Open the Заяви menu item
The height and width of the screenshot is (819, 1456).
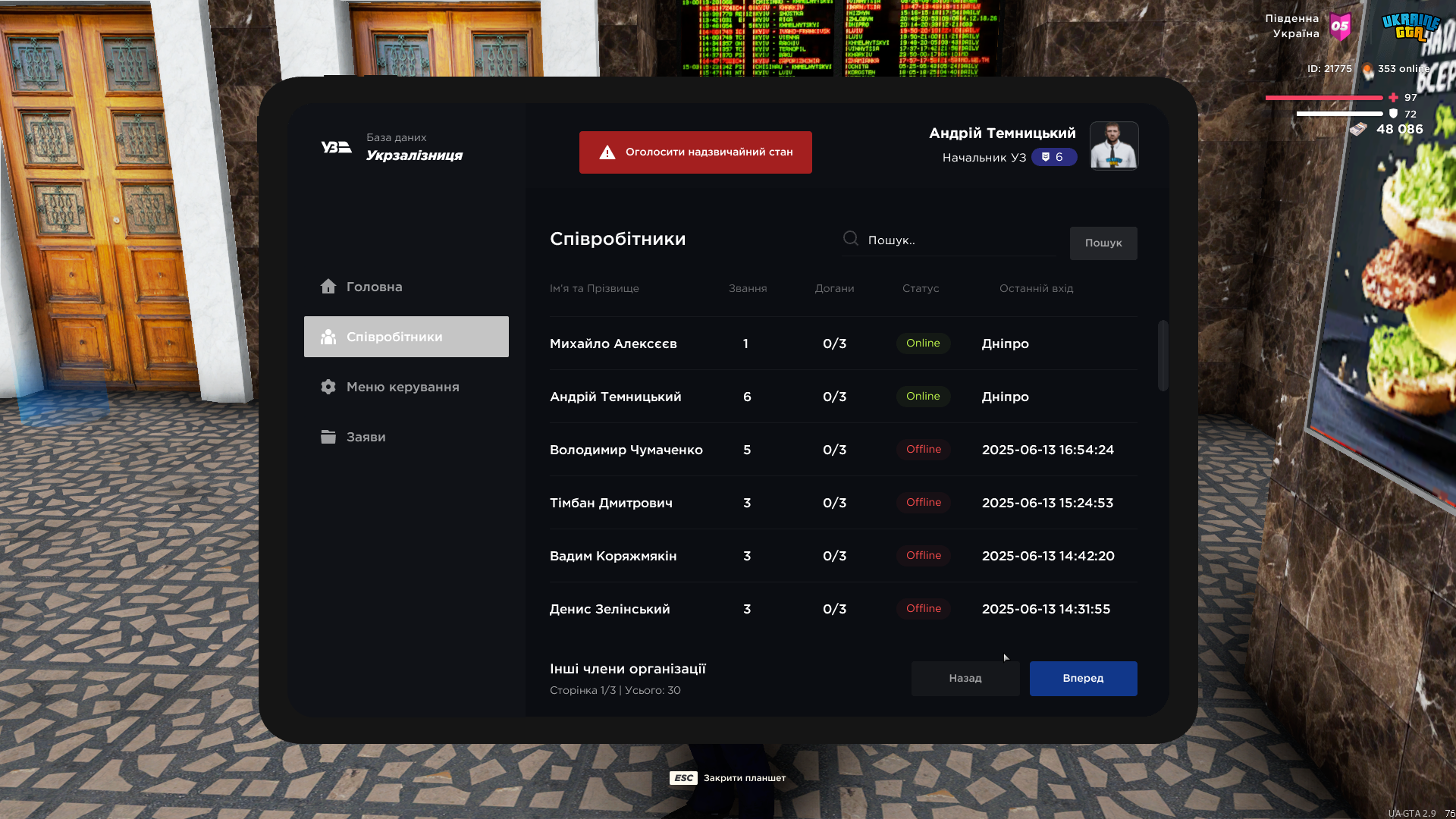pos(366,437)
